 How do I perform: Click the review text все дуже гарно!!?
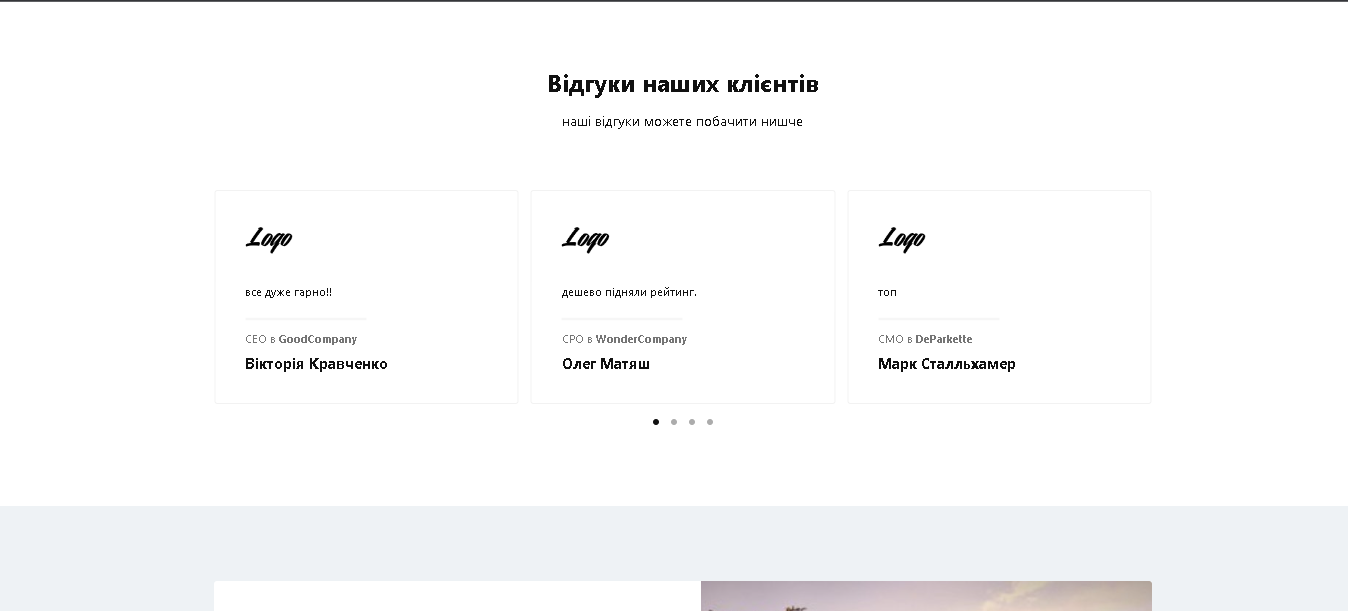(x=288, y=292)
